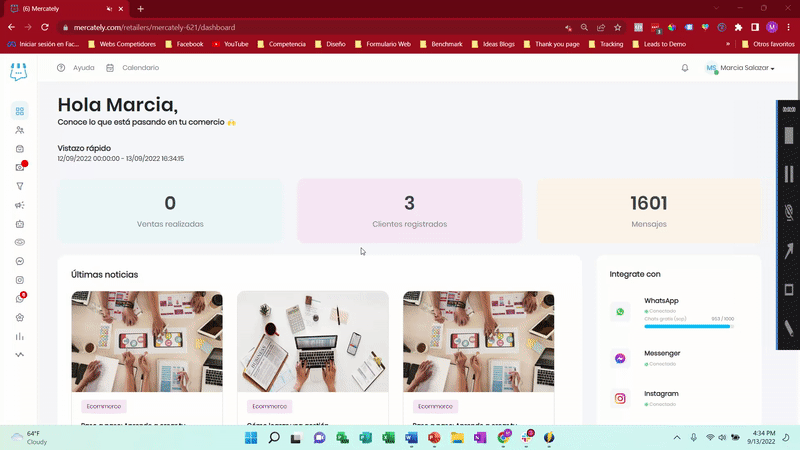Open Chrome three-dot menu
Screen dimensions: 800x450
tap(789, 28)
